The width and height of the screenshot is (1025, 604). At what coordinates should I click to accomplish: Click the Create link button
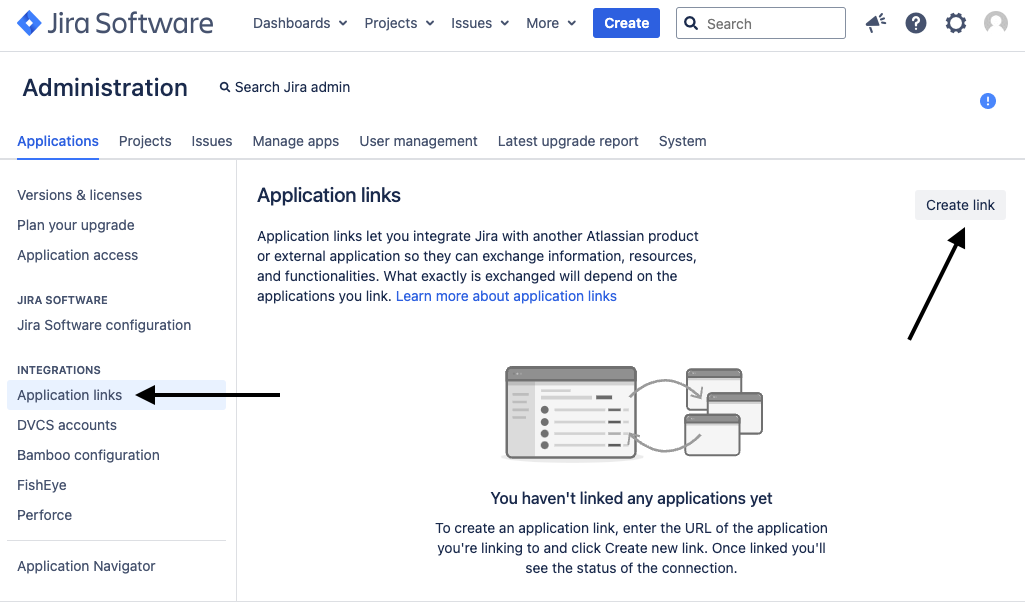960,205
